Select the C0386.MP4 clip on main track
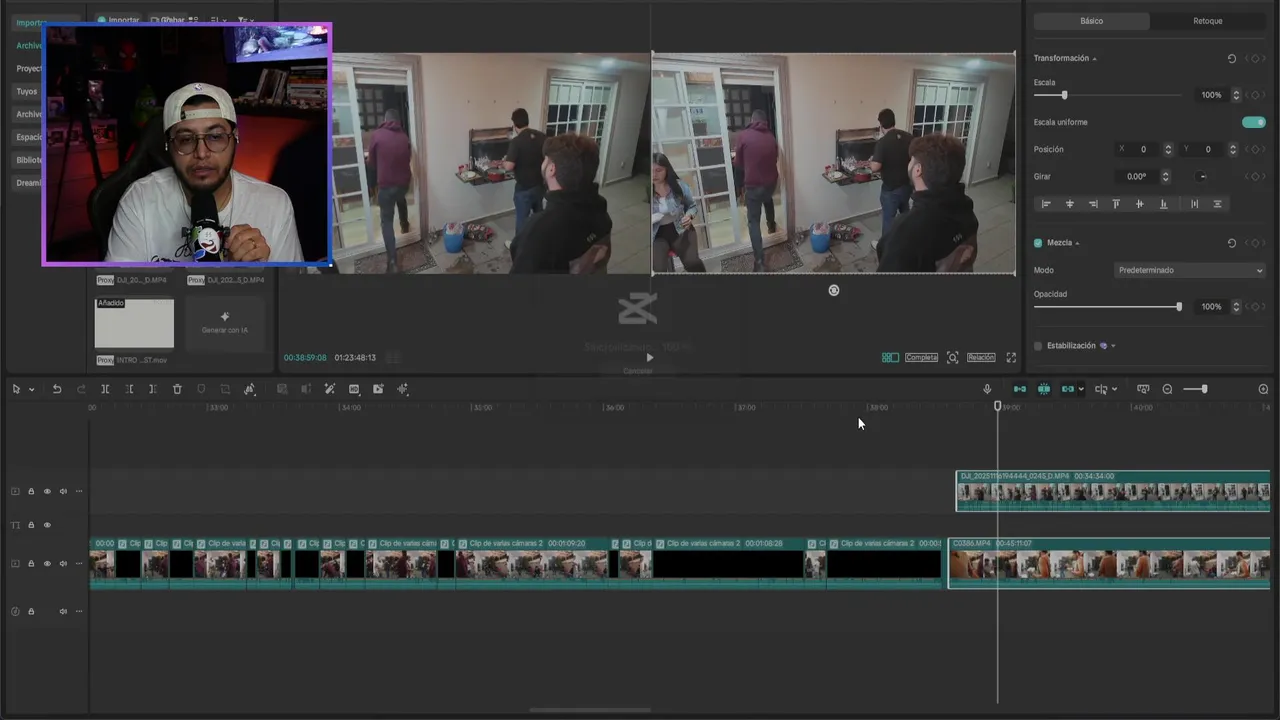This screenshot has height=720, width=1280. [x=1109, y=563]
